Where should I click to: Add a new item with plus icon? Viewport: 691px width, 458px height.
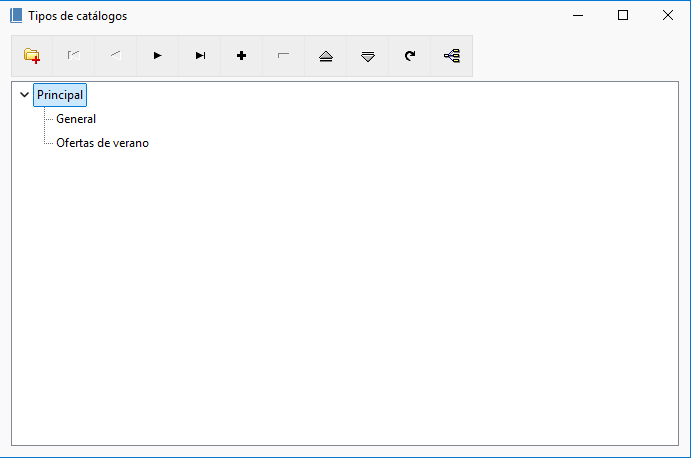pos(241,56)
